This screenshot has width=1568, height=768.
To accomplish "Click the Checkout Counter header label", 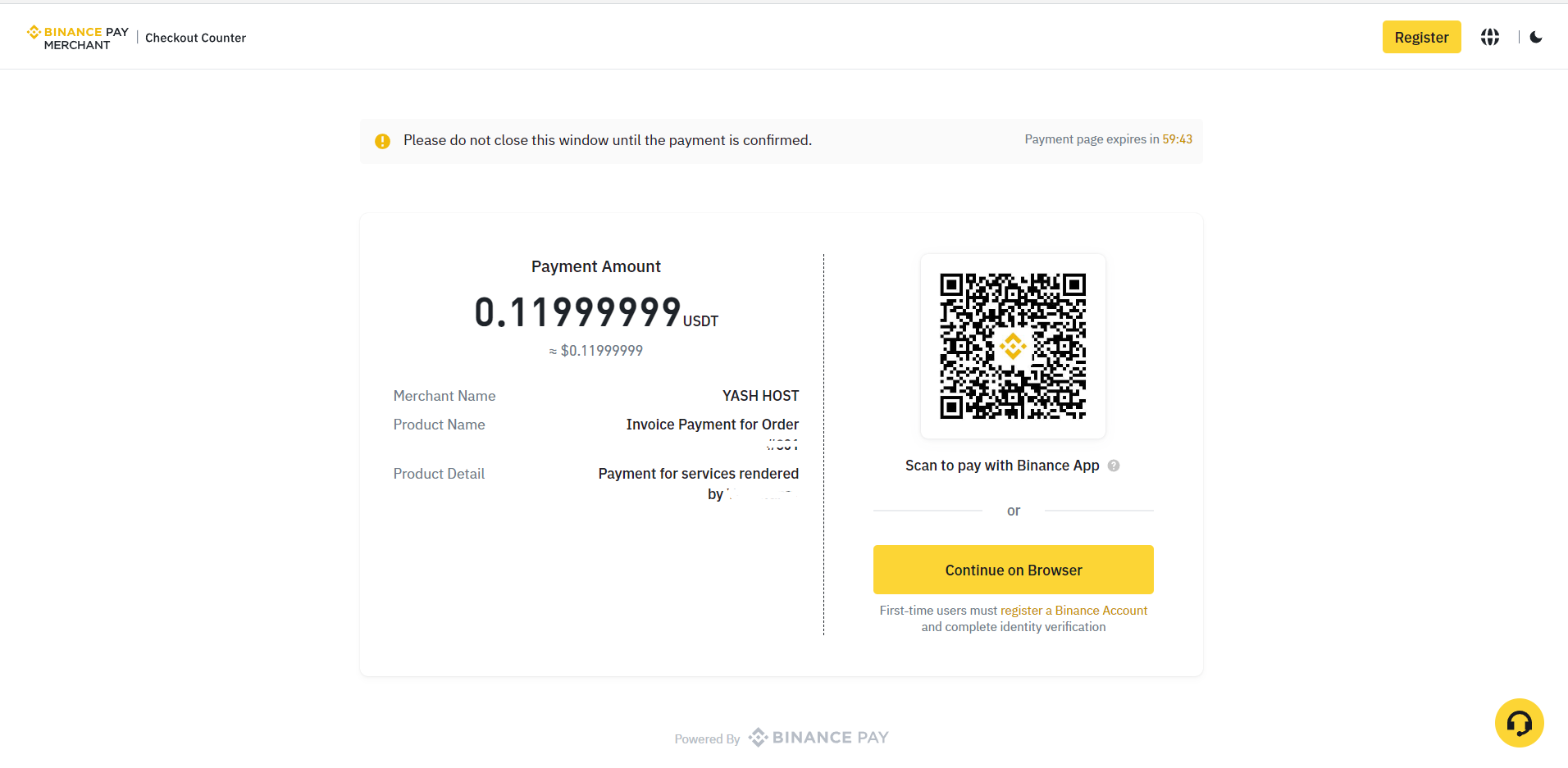I will point(195,38).
